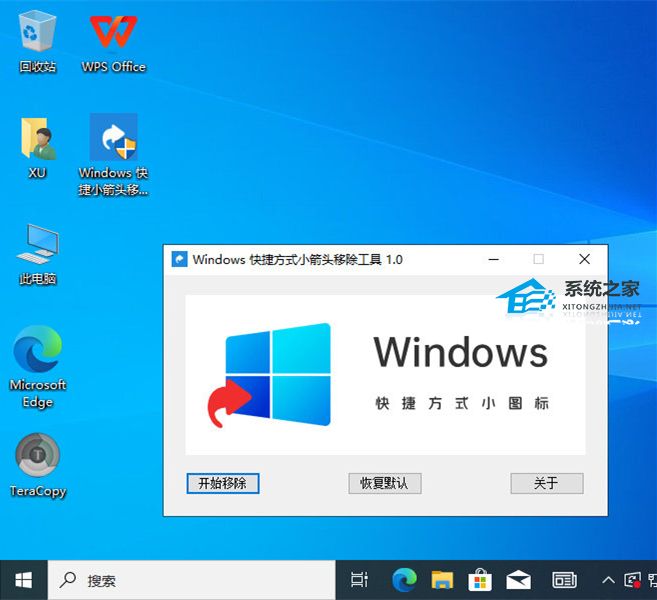Close the shortcut arrow removal tool window

click(x=584, y=259)
